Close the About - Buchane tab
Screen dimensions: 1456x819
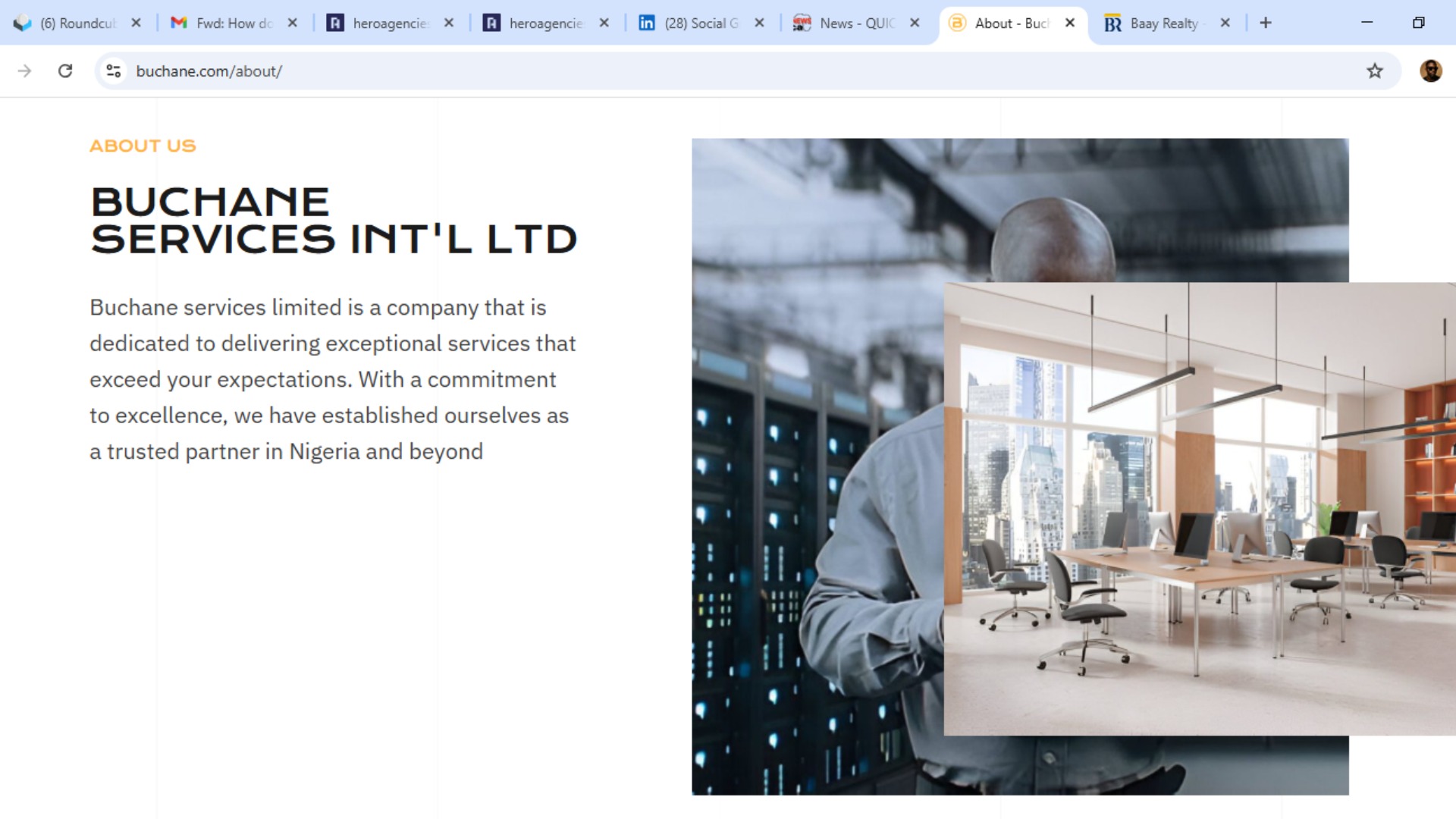tap(1070, 23)
